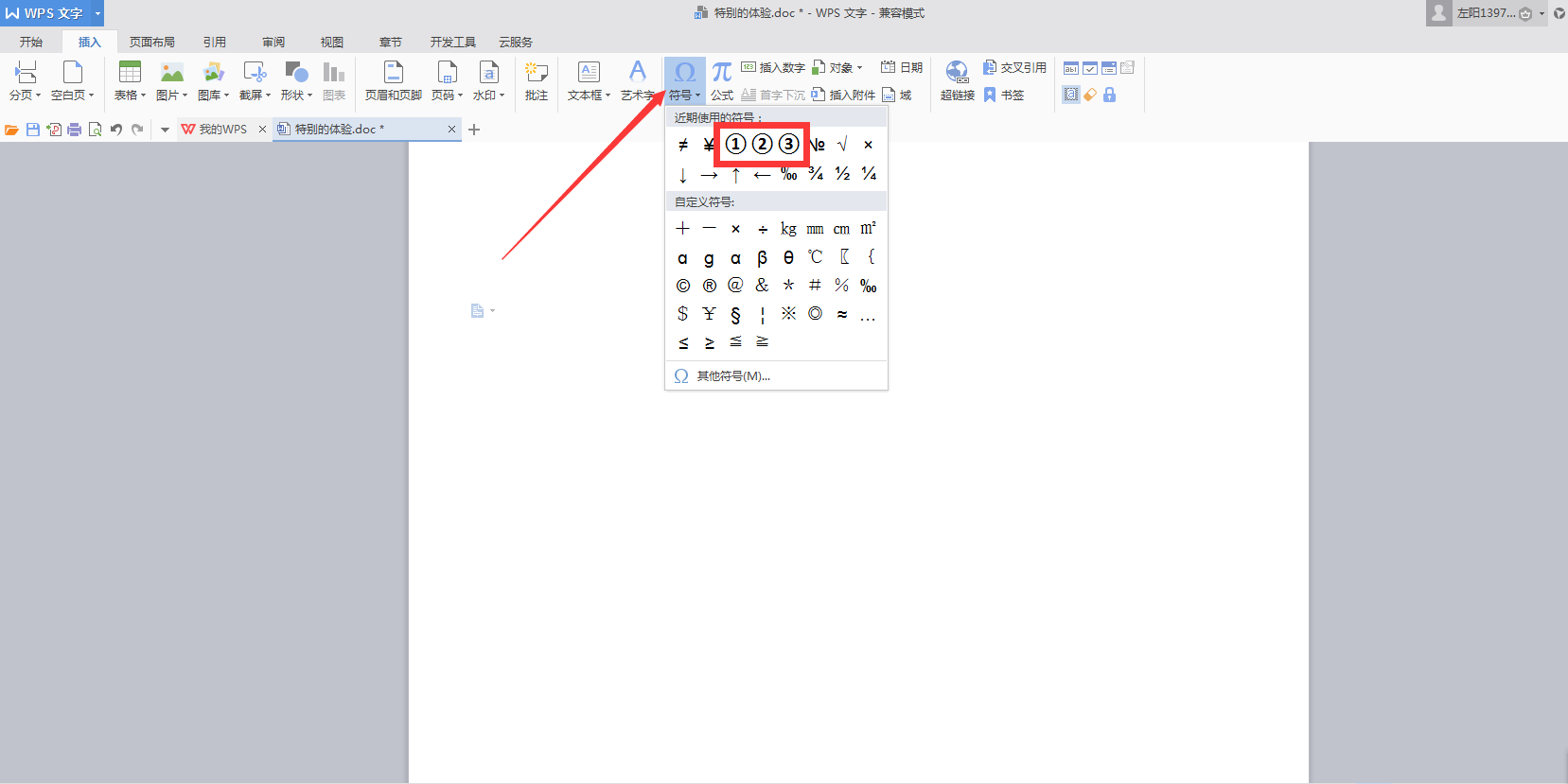Insert the ‰ per mille custom symbol
The image size is (1568, 784).
click(868, 286)
